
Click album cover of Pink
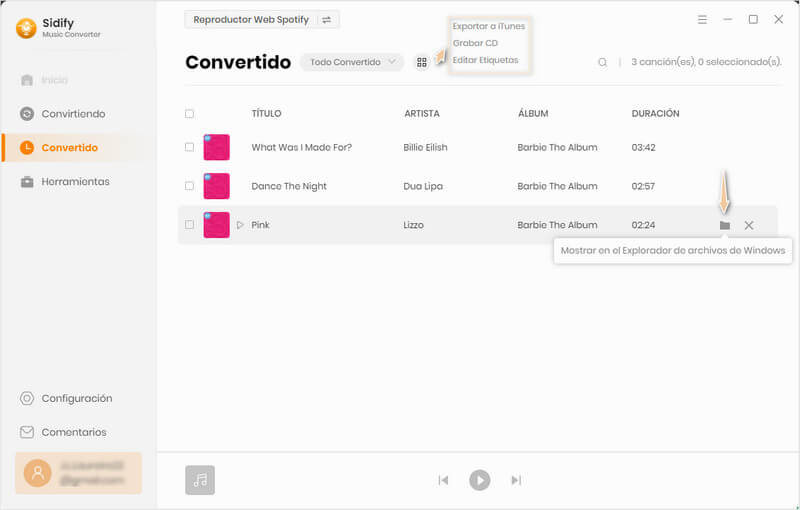click(x=216, y=225)
